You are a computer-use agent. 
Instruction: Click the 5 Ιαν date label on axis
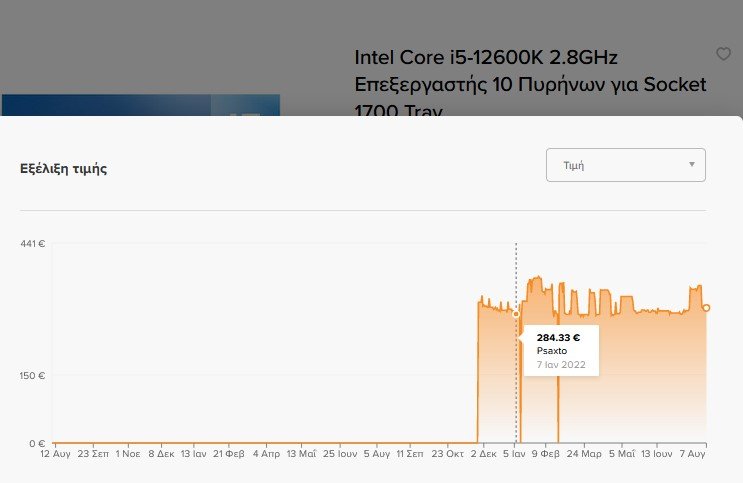(514, 454)
